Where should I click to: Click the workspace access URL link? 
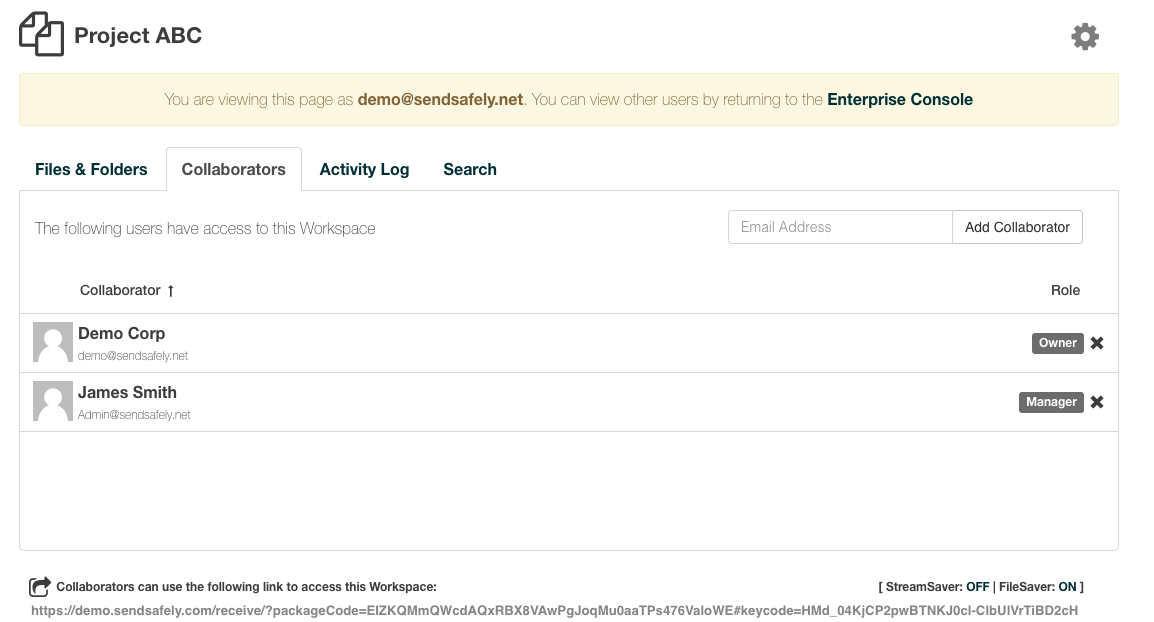point(554,610)
